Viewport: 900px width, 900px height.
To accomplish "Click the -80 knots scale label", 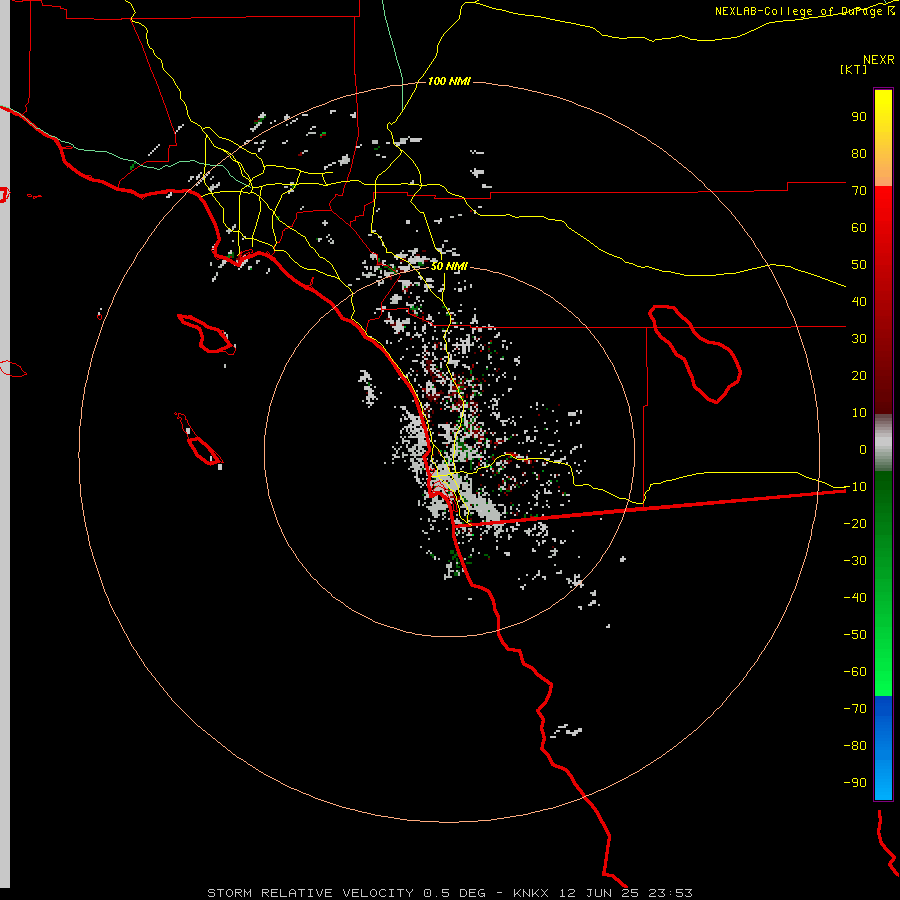I will pyautogui.click(x=855, y=746).
